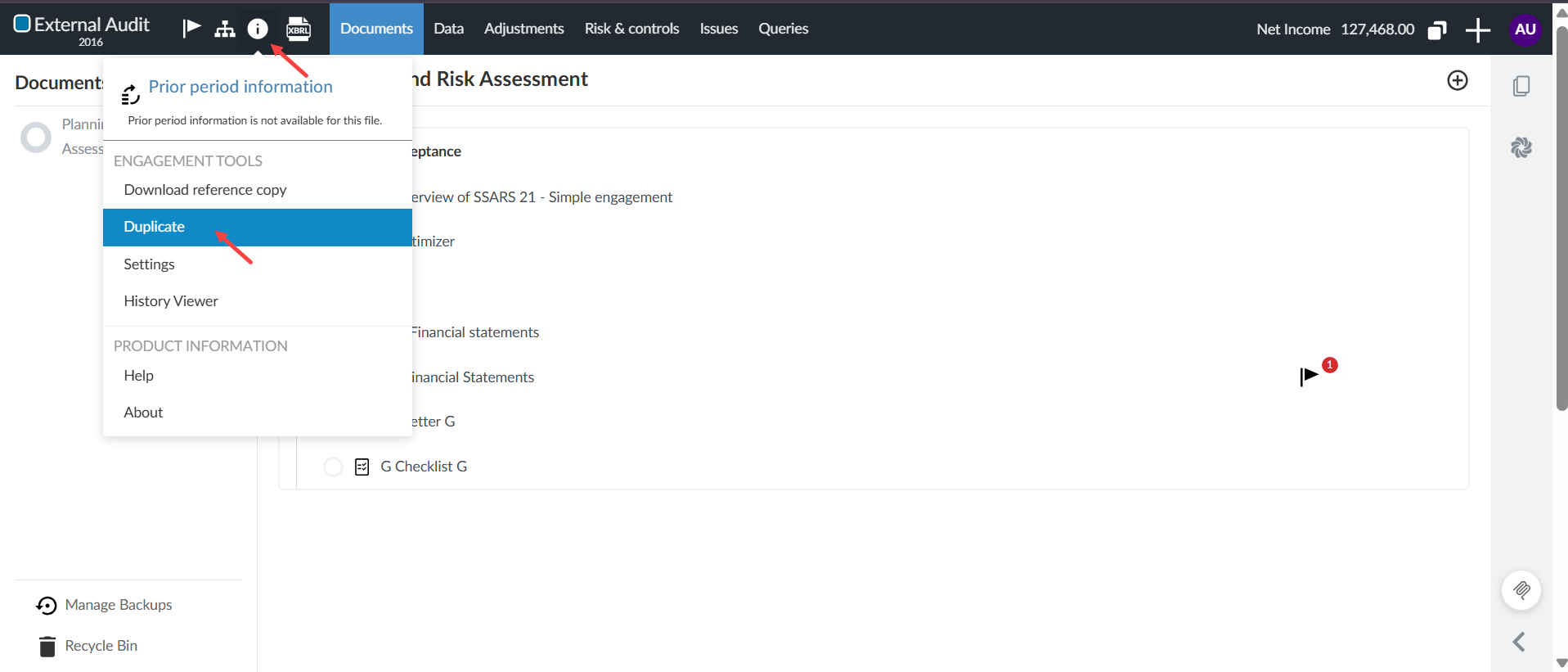
Task: Collapse the right side panel chevron
Action: pyautogui.click(x=1520, y=642)
